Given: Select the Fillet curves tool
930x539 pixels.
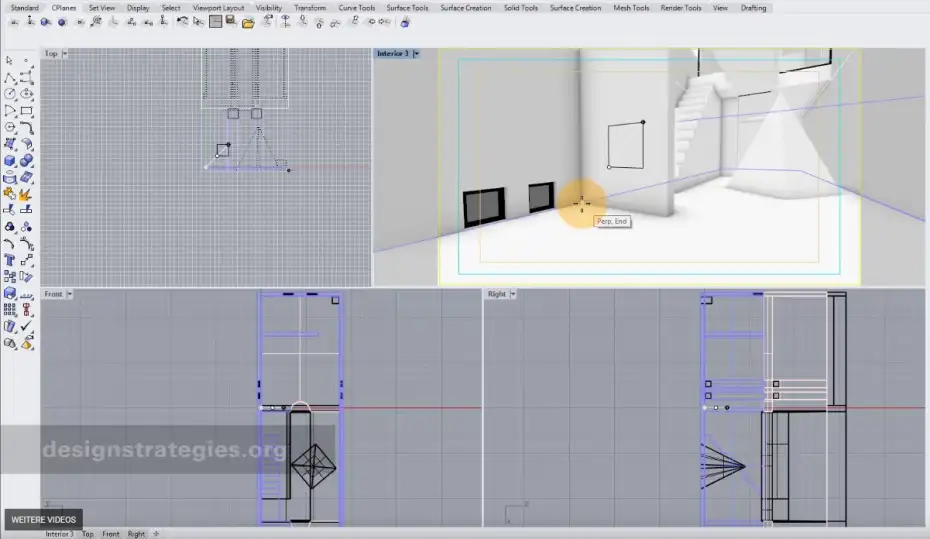Looking at the screenshot, I should pos(26,127).
